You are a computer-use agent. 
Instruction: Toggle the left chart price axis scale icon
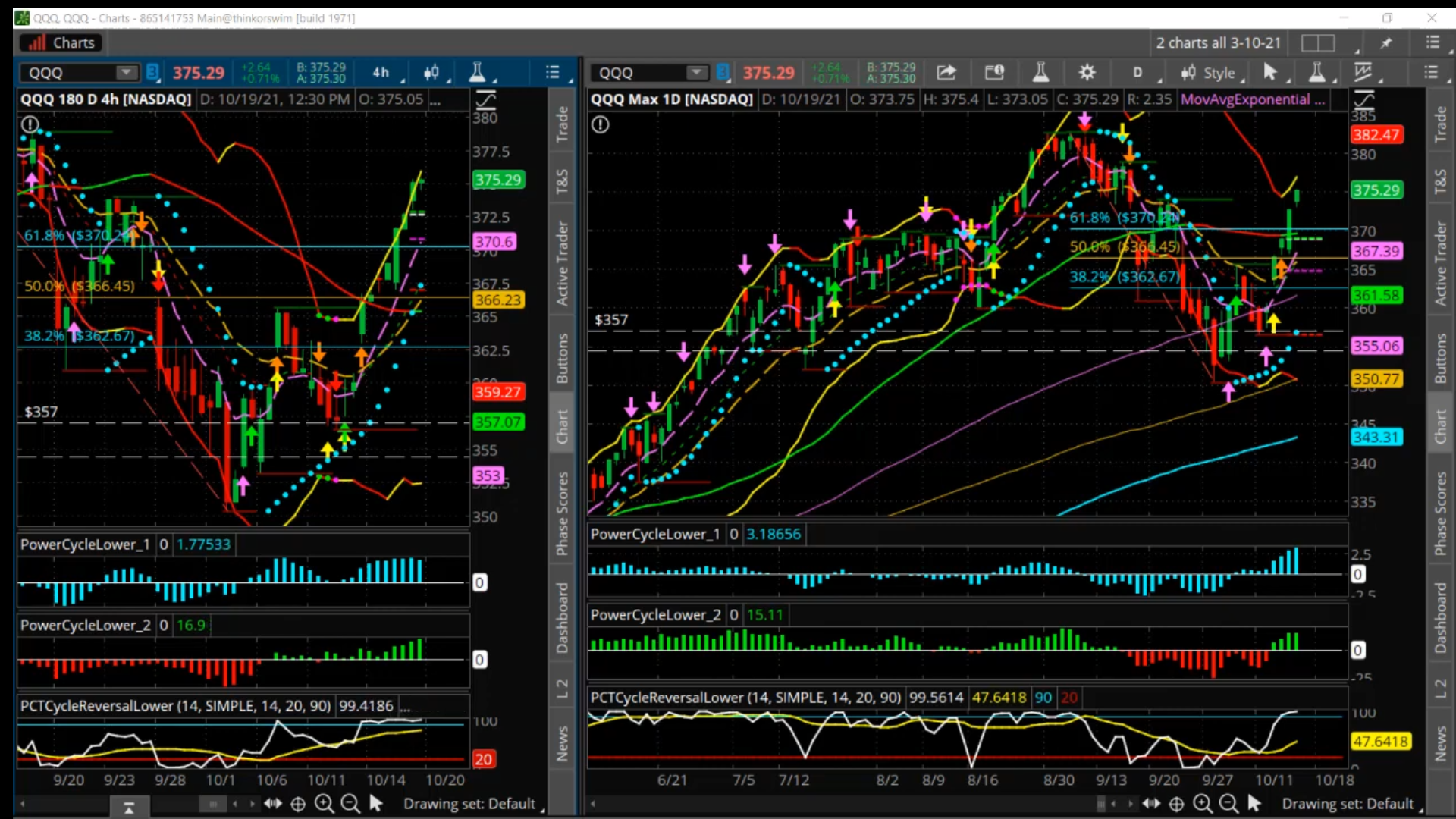[485, 99]
